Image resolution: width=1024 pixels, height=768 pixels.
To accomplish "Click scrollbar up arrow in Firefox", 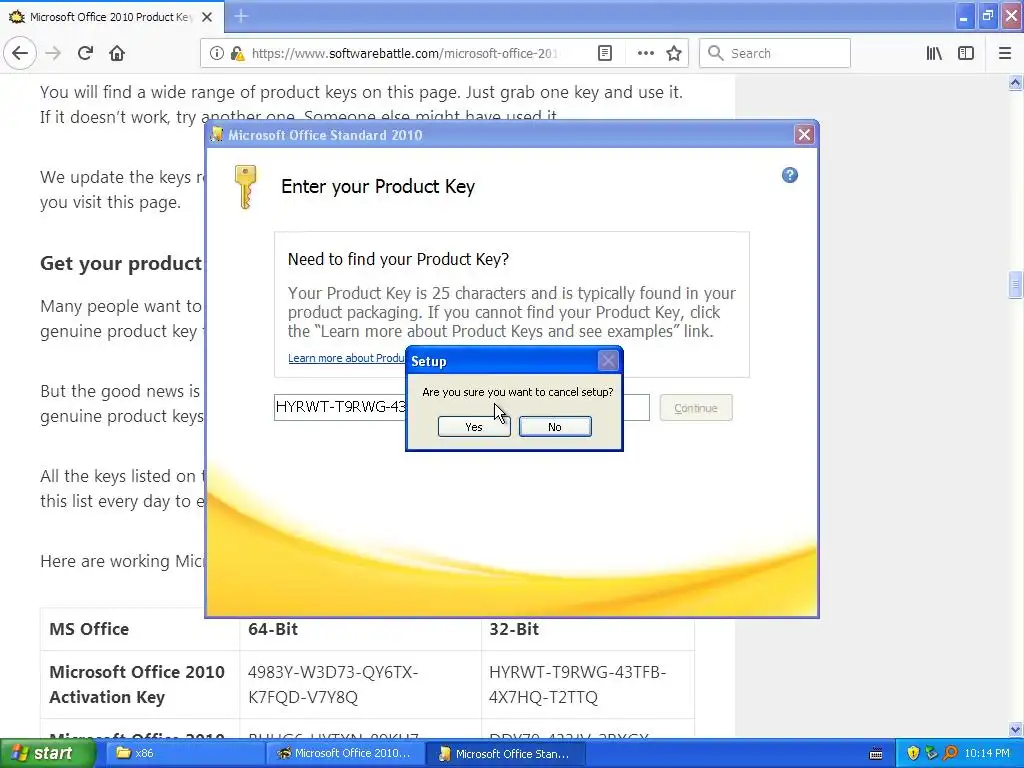I will point(1015,82).
